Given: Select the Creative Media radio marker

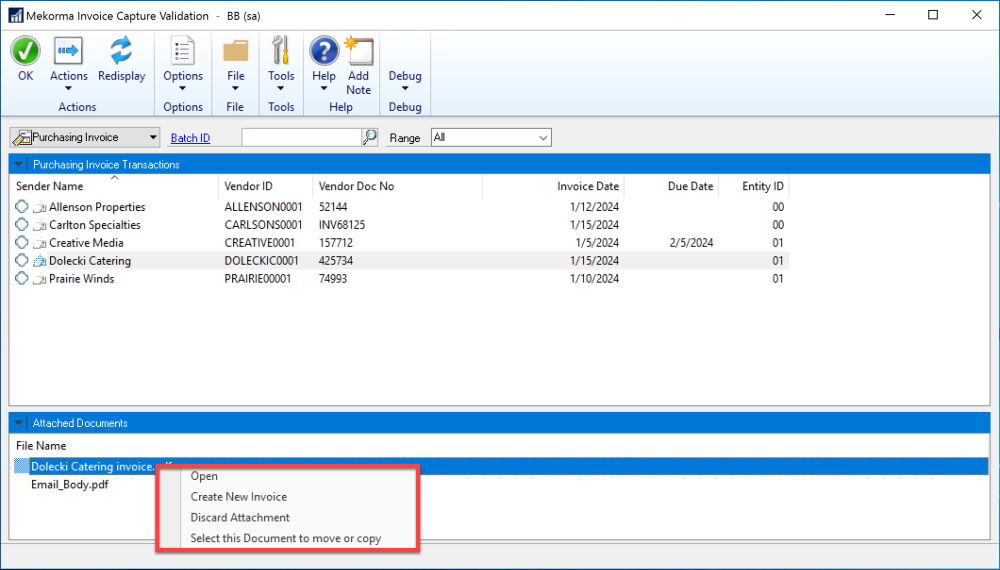Looking at the screenshot, I should tap(22, 242).
